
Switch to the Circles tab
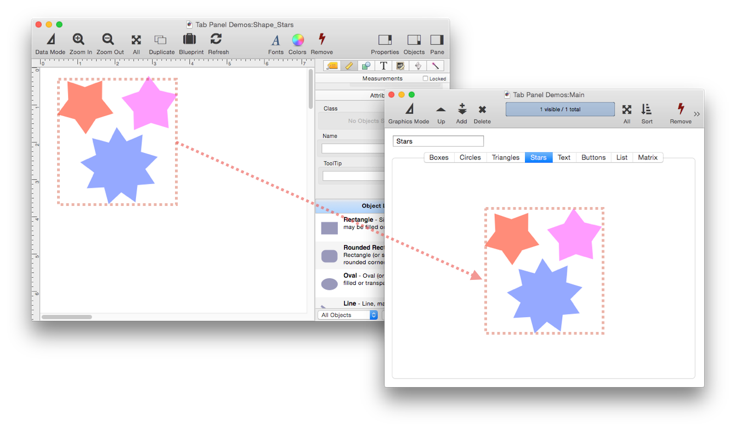tap(470, 158)
